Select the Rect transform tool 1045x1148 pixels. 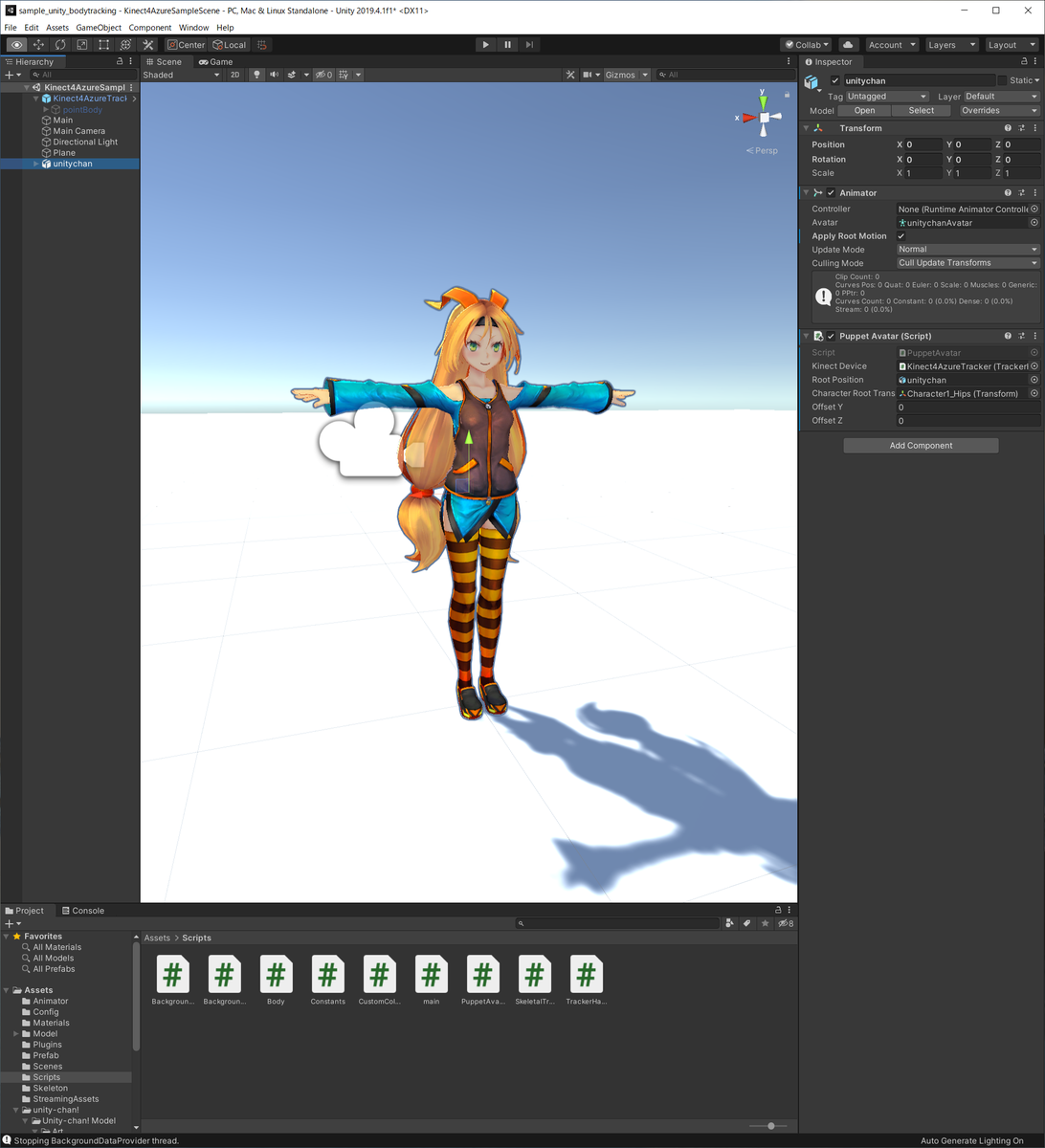(104, 45)
